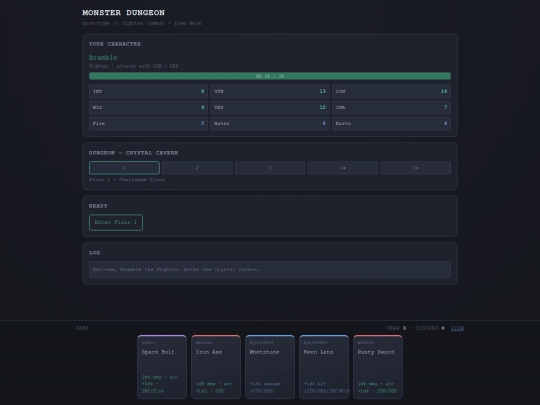Viewport: 540px width, 405px height.
Task: Select floor 1 tab in Crystal Cavern
Action: (x=124, y=168)
